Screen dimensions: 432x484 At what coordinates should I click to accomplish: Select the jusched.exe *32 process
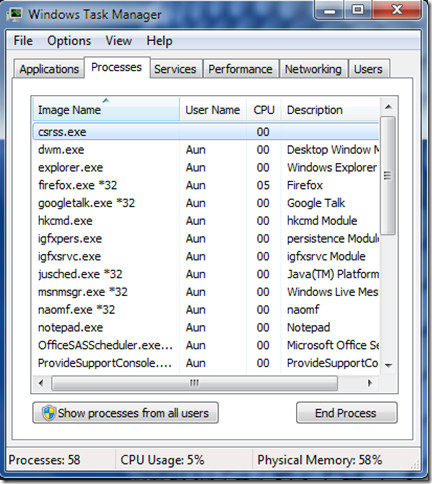(206, 274)
